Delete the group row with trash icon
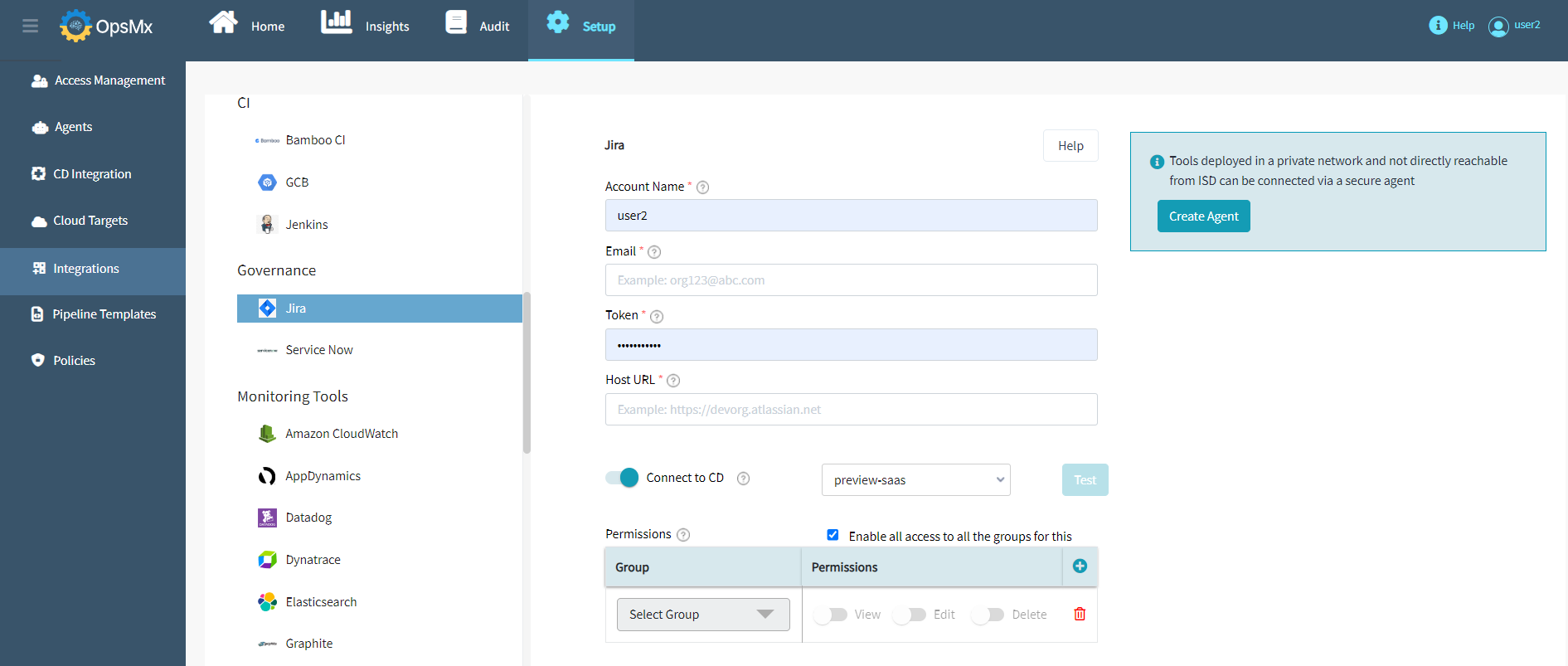This screenshot has width=1568, height=666. point(1080,614)
